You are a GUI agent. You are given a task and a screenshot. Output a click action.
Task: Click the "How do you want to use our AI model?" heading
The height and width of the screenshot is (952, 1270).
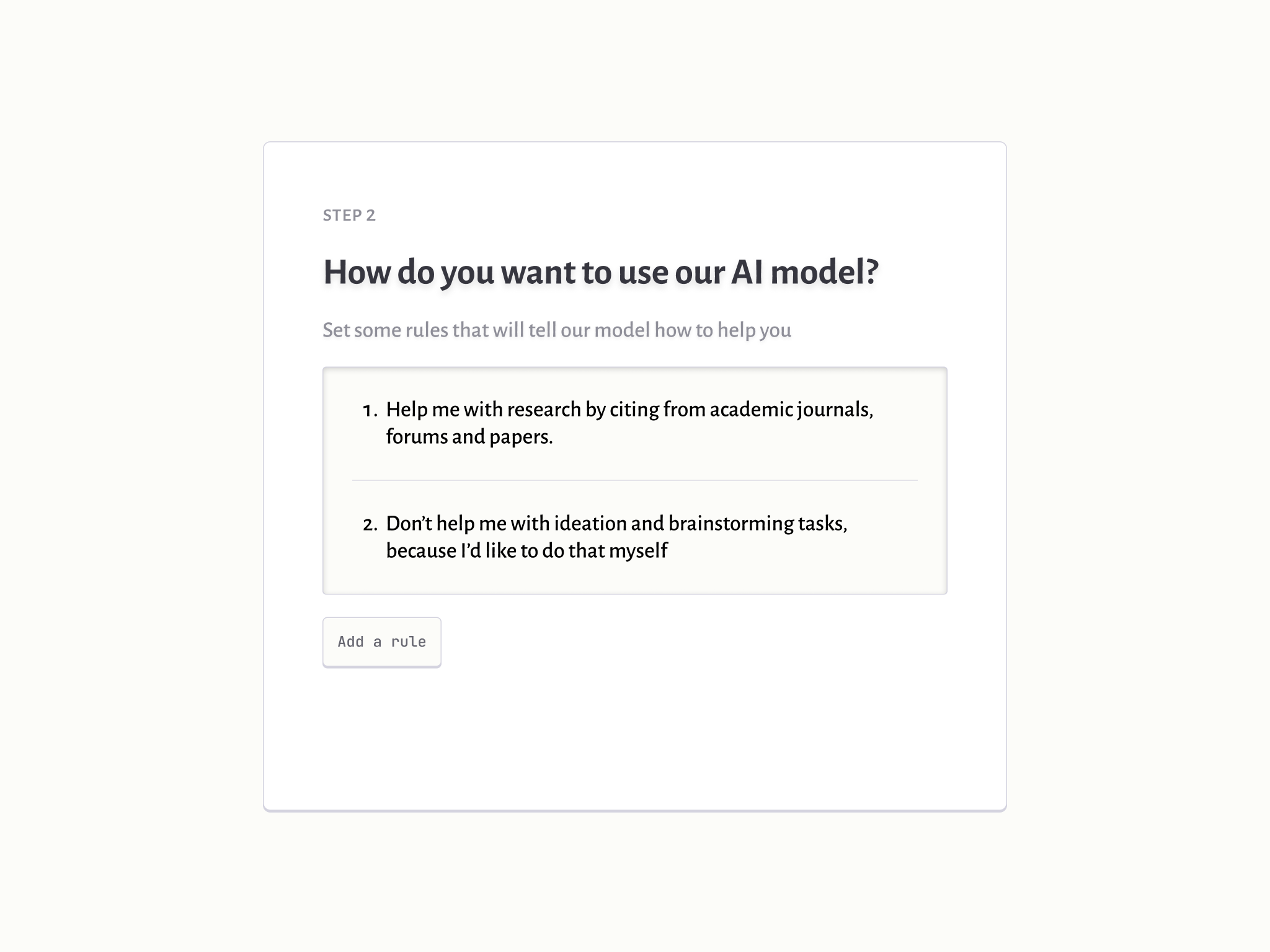[x=600, y=271]
